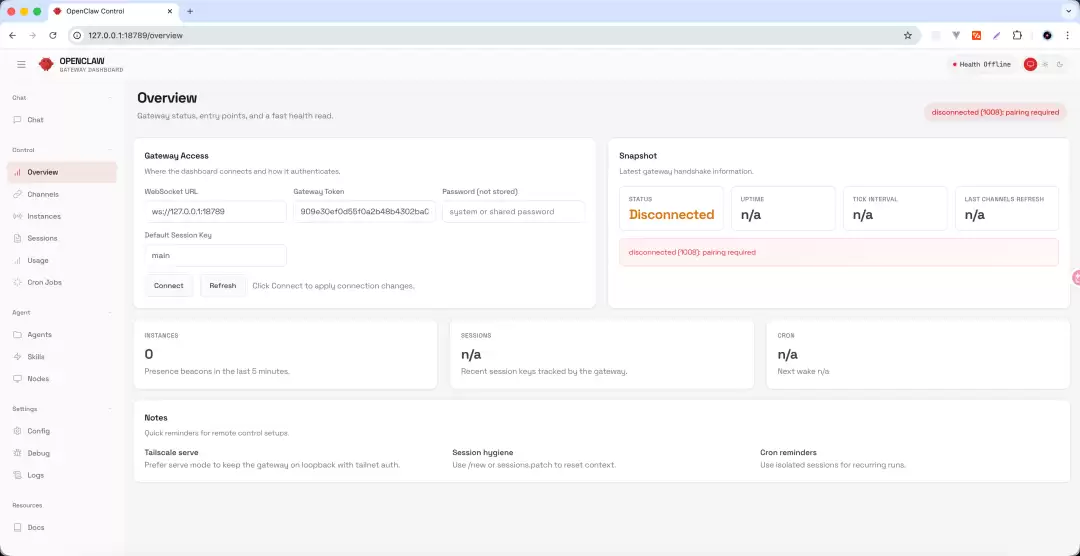This screenshot has height=556, width=1080.
Task: Open Channels via its link icon
Action: pyautogui.click(x=17, y=194)
